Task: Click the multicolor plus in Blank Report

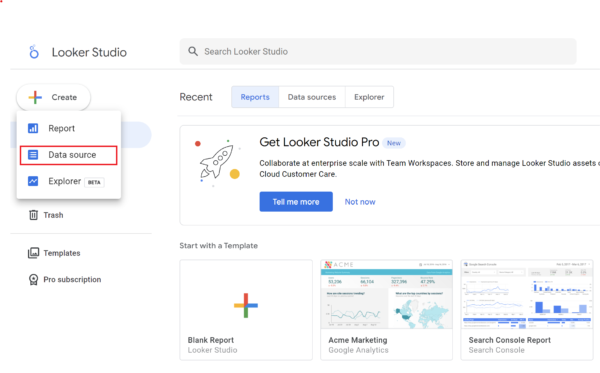Action: tap(246, 305)
